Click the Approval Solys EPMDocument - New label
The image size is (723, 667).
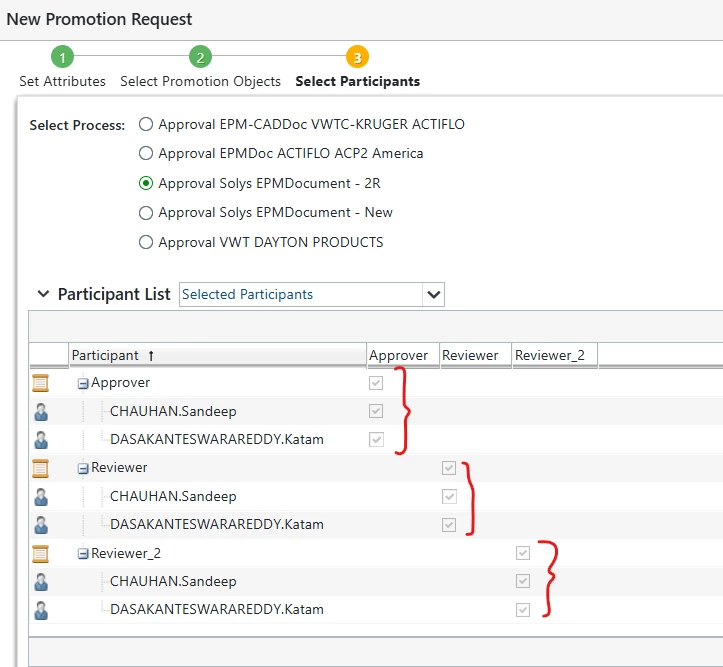[275, 212]
